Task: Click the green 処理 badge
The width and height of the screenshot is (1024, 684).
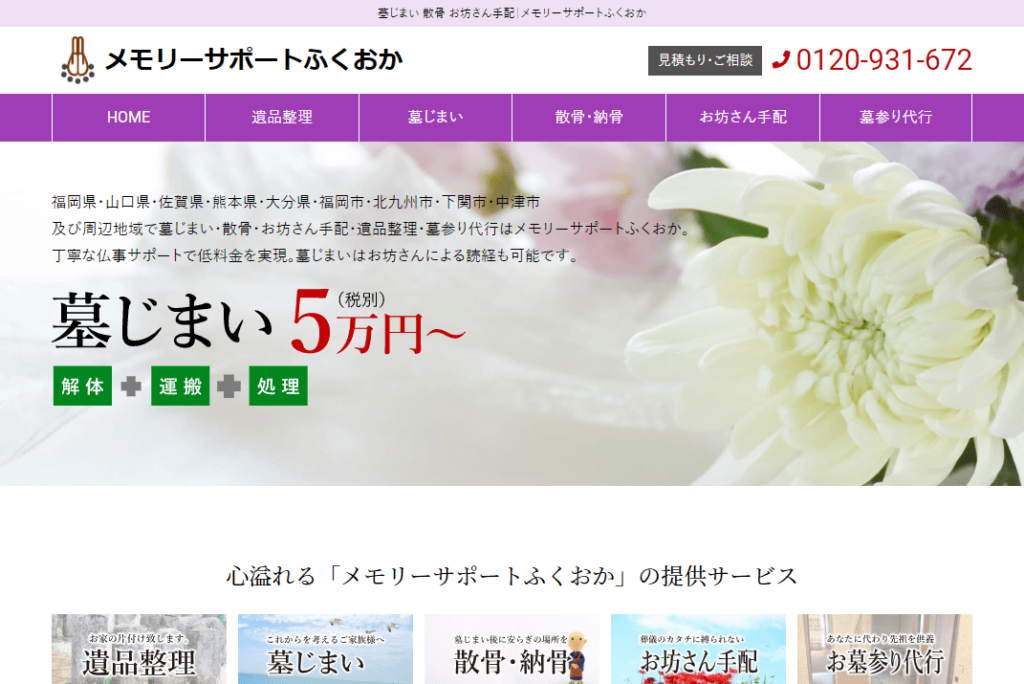Action: pos(277,385)
